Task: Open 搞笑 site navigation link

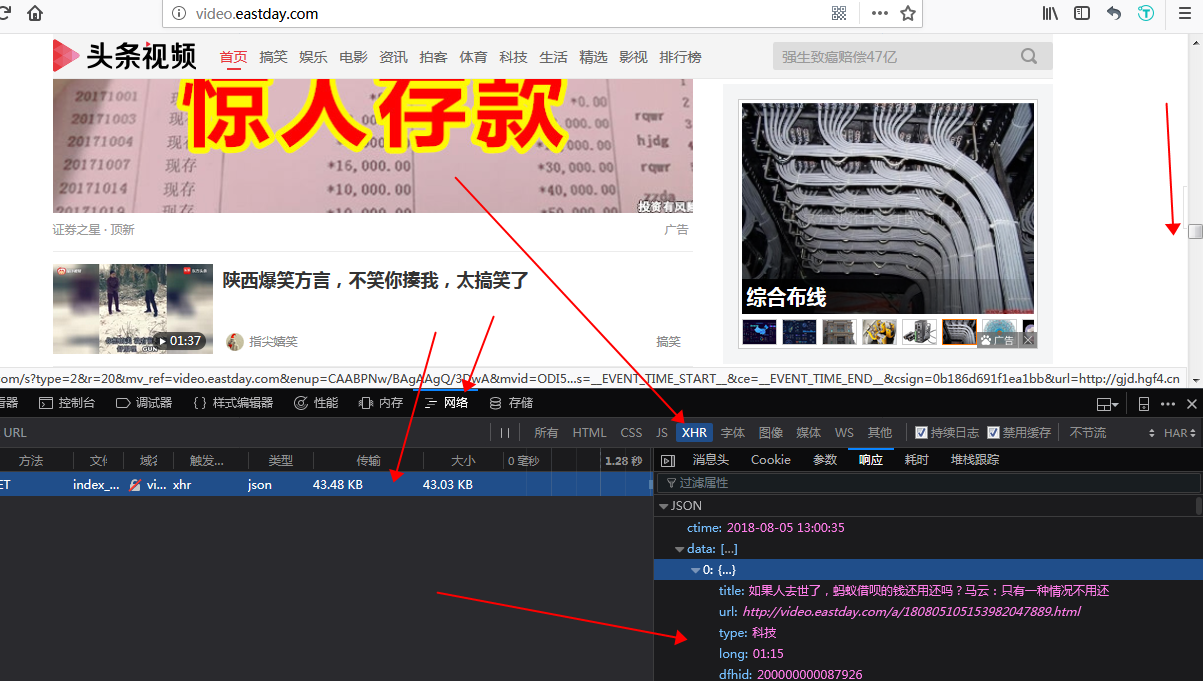Action: [x=273, y=57]
